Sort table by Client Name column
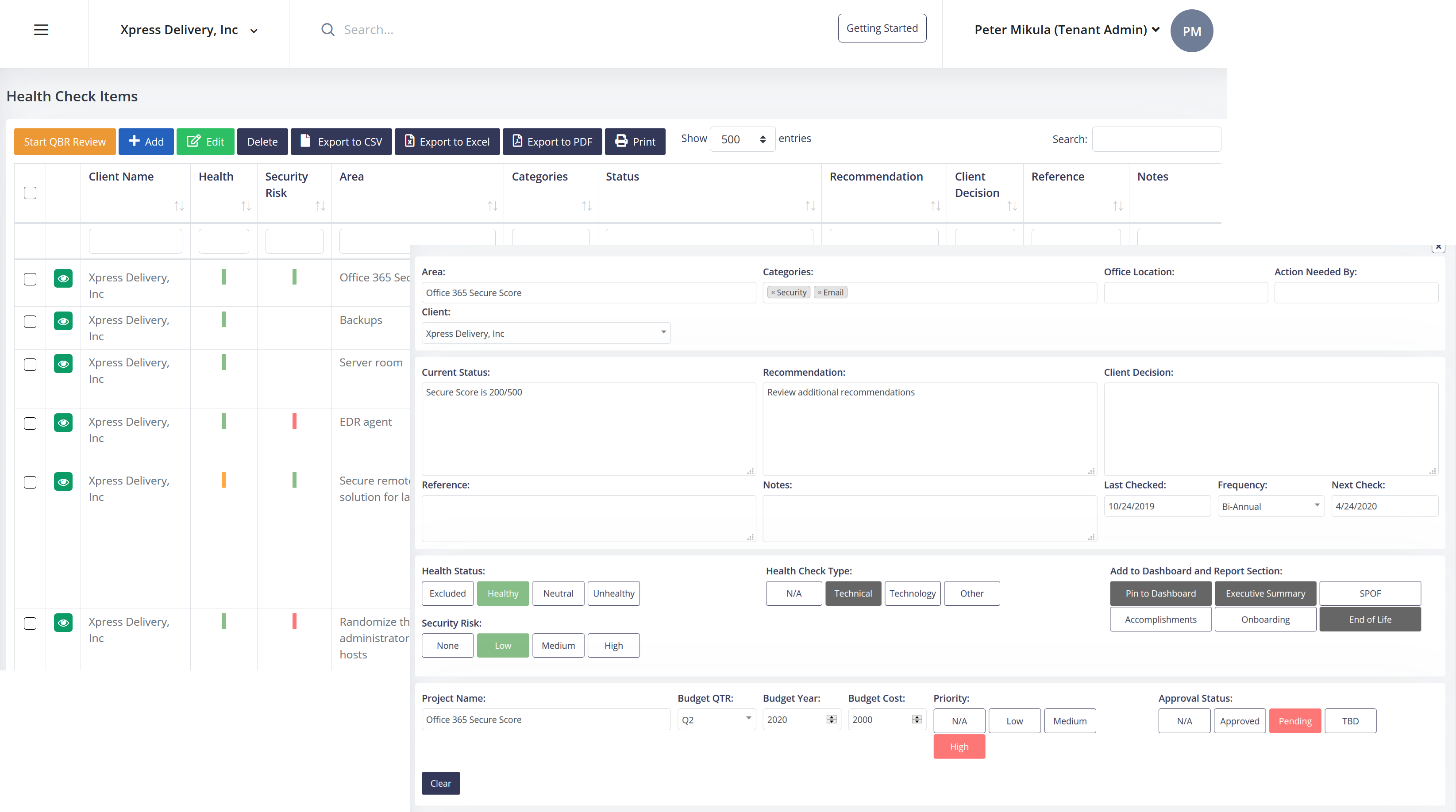Viewport: 1456px width, 812px height. (179, 206)
